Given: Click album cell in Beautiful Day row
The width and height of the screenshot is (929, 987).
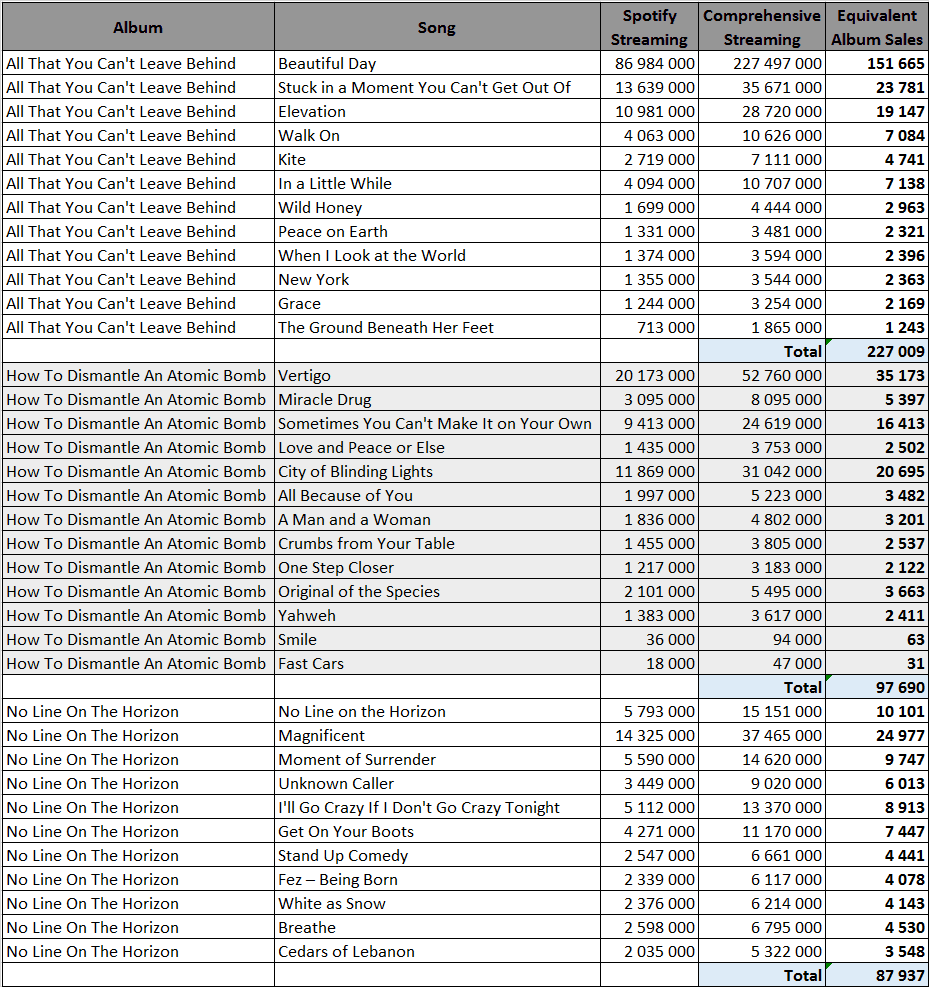Looking at the screenshot, I should 138,63.
